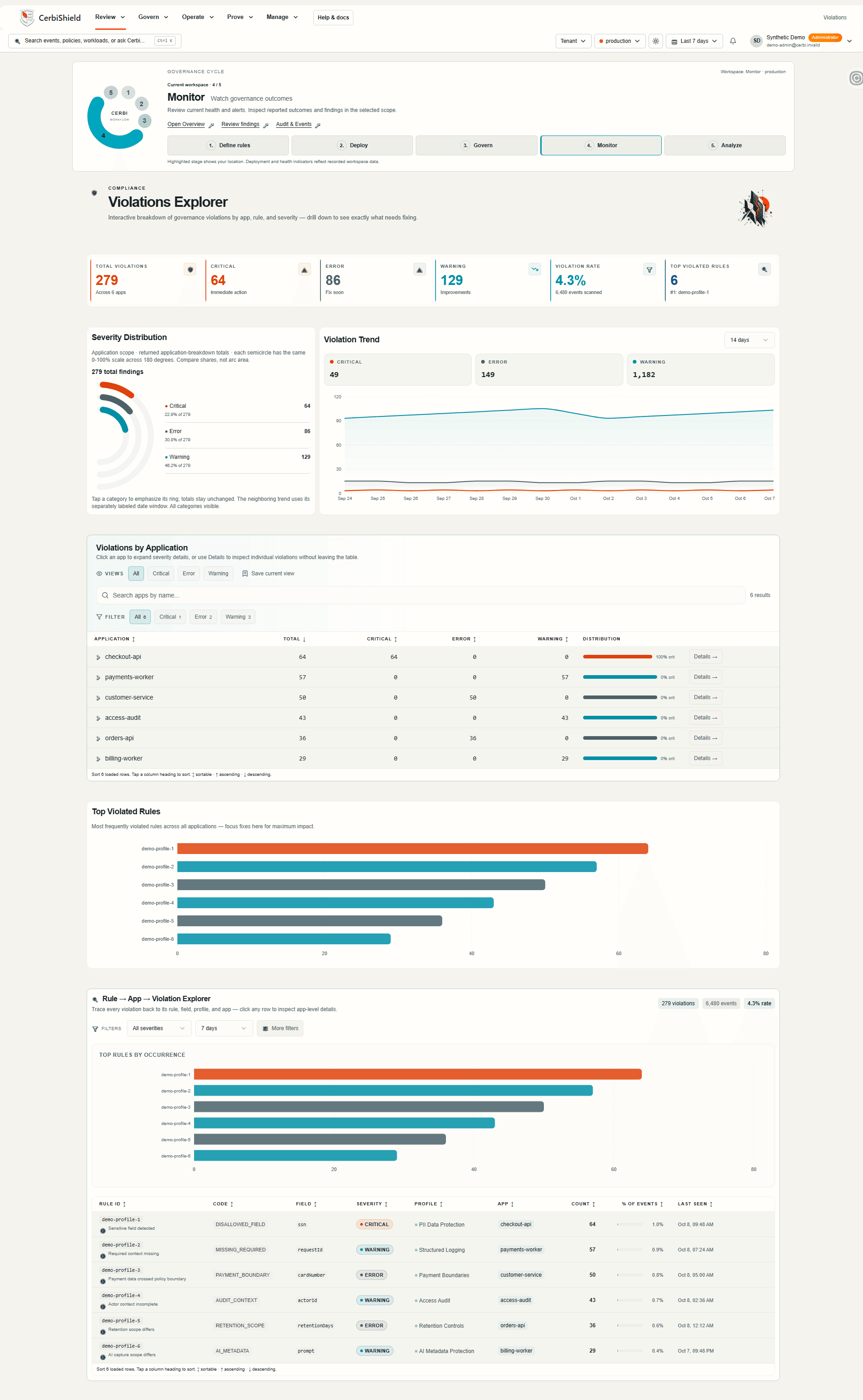Toggle the theme sun icon
The image size is (863, 1400).
pos(656,41)
